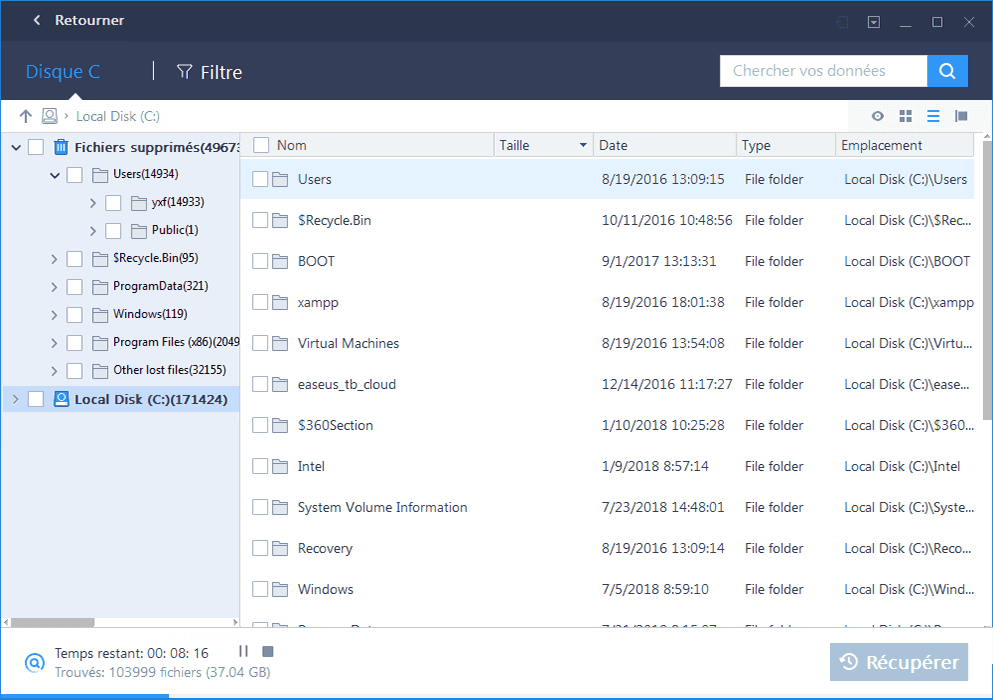This screenshot has width=993, height=700.
Task: Click the Users folder icon in file list
Action: (280, 179)
